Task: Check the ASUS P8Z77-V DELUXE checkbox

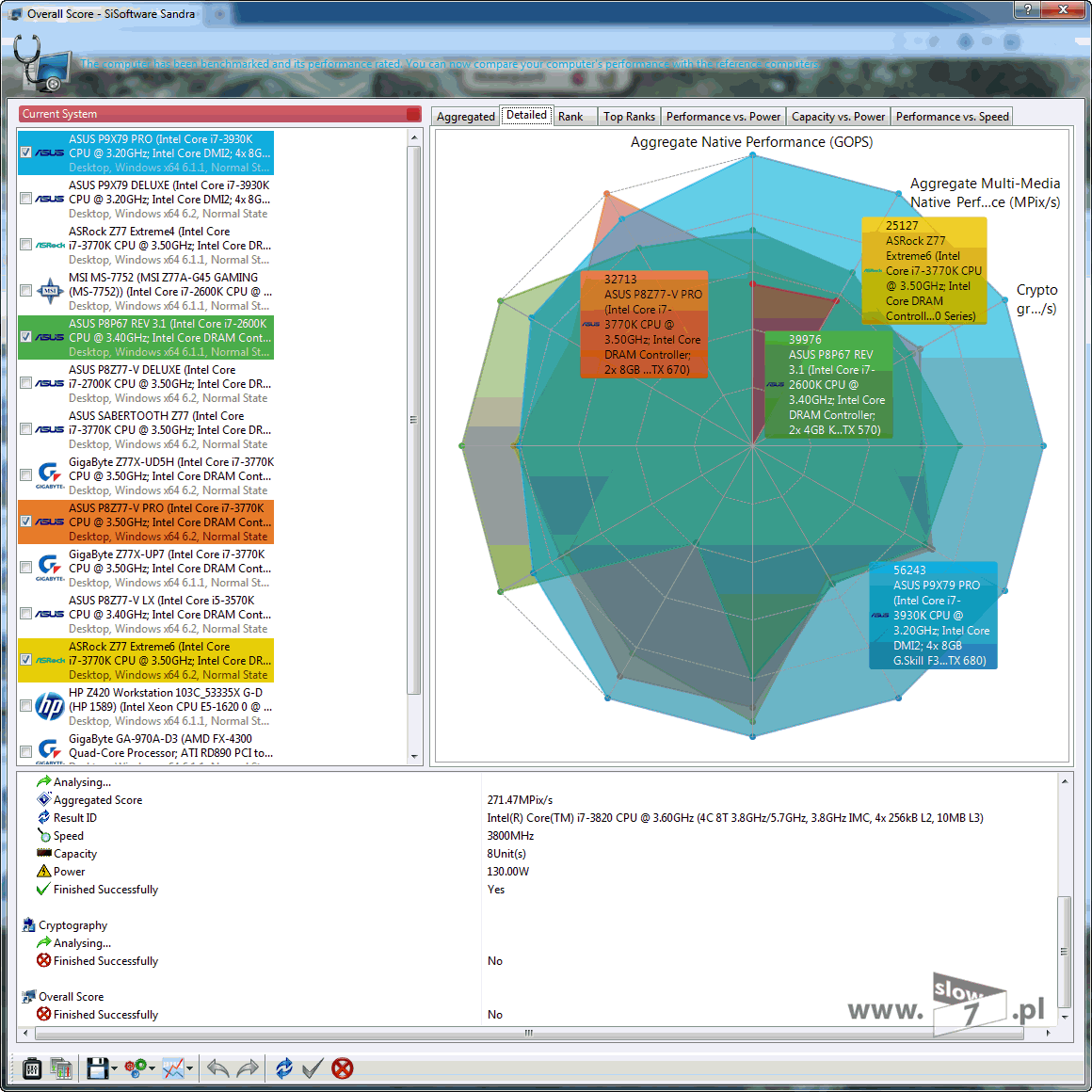Action: (x=25, y=383)
